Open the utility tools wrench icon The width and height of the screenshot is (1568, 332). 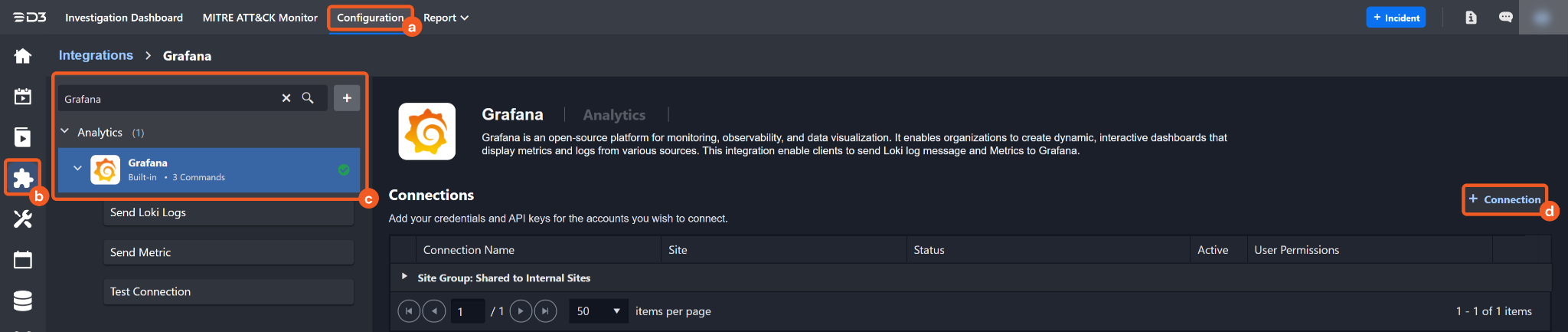pyautogui.click(x=23, y=219)
